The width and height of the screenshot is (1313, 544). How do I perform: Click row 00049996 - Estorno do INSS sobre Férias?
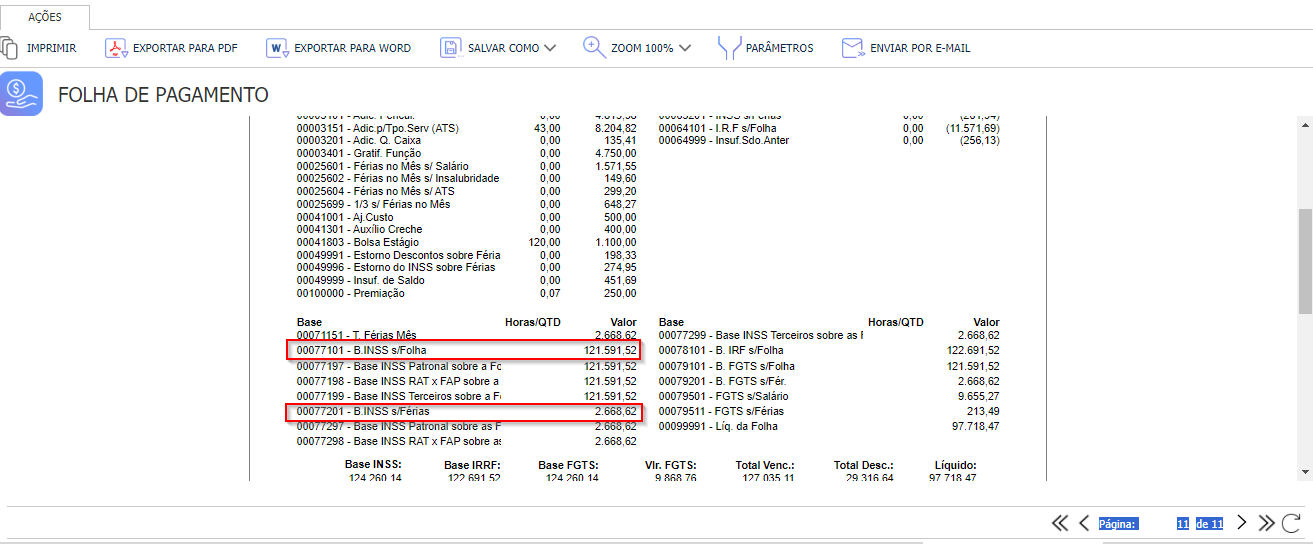[x=466, y=267]
